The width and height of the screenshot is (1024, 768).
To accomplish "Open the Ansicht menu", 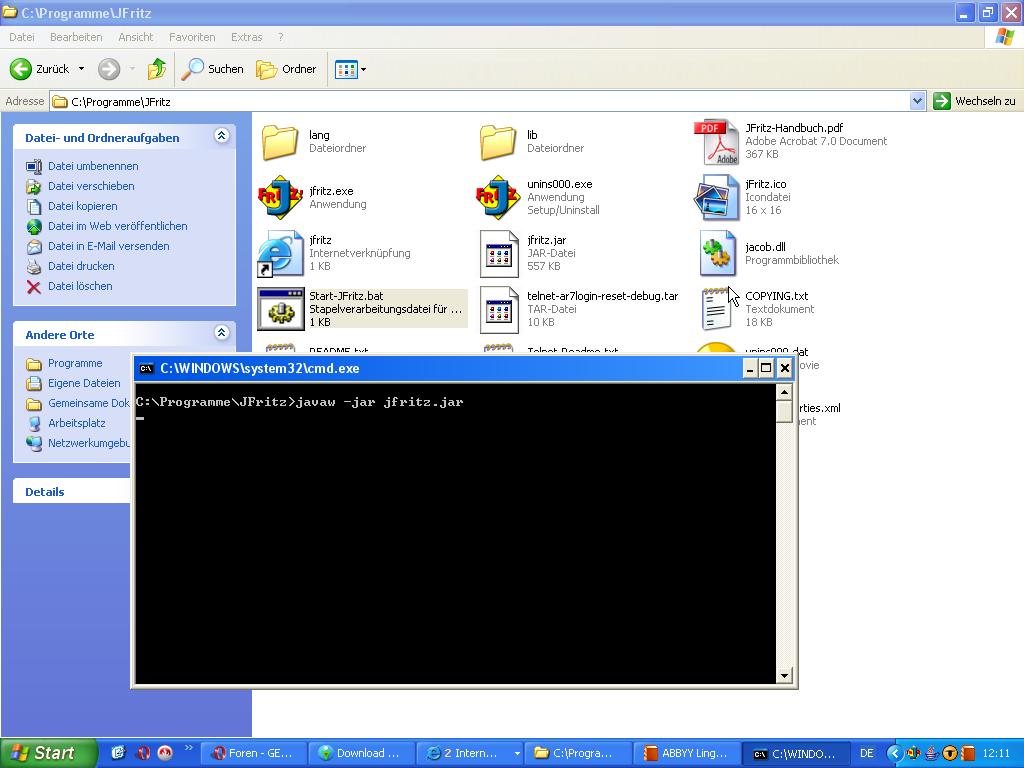I will [135, 37].
